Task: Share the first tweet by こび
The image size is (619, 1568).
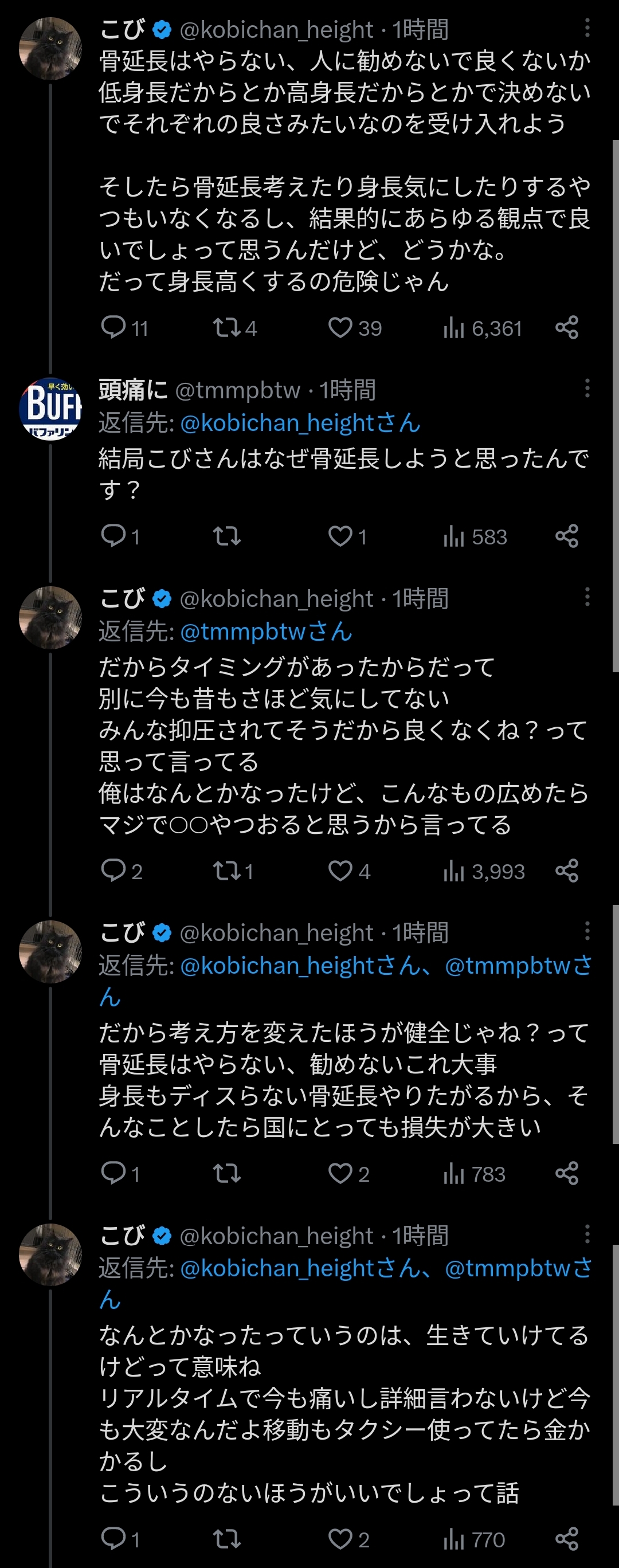Action: [567, 327]
